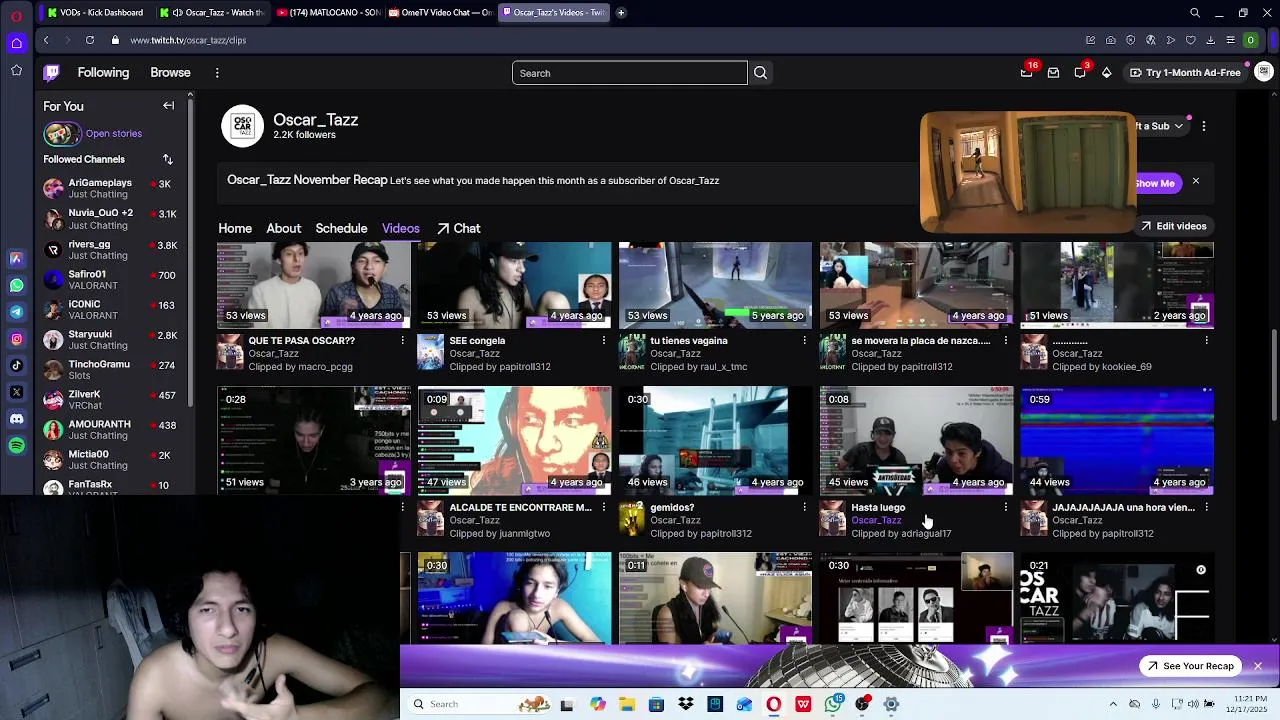Image resolution: width=1280 pixels, height=720 pixels.
Task: Click the search magnifier button
Action: pyautogui.click(x=760, y=73)
